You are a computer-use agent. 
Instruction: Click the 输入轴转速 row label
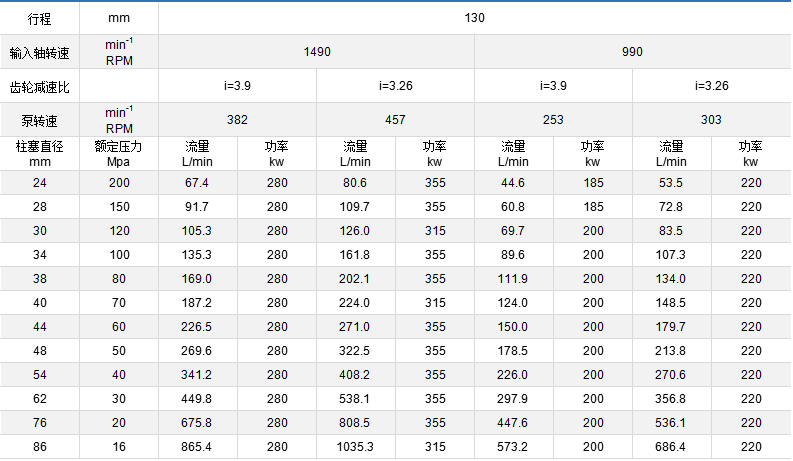click(x=39, y=52)
